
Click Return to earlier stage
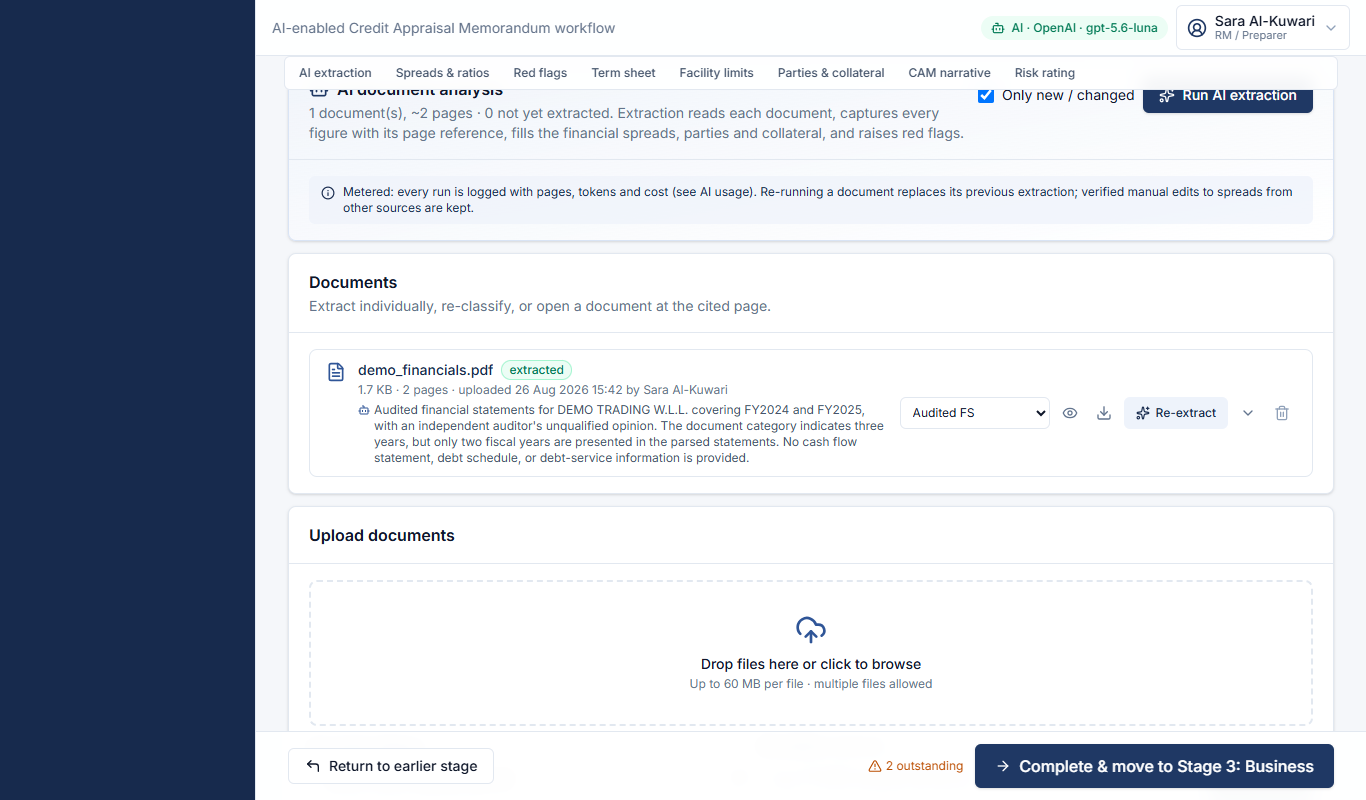point(391,766)
